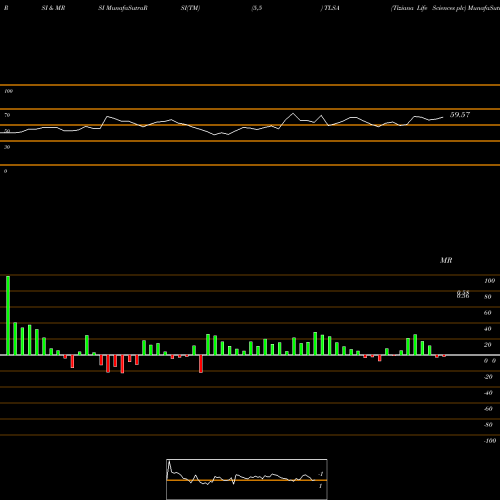Viewport: 500px width, 500px height.
Task: Click the MR axis label 40
Action: click(488, 329)
